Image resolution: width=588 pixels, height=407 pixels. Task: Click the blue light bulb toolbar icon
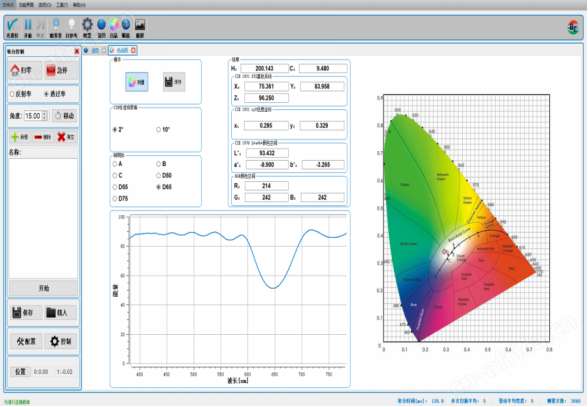click(x=56, y=27)
